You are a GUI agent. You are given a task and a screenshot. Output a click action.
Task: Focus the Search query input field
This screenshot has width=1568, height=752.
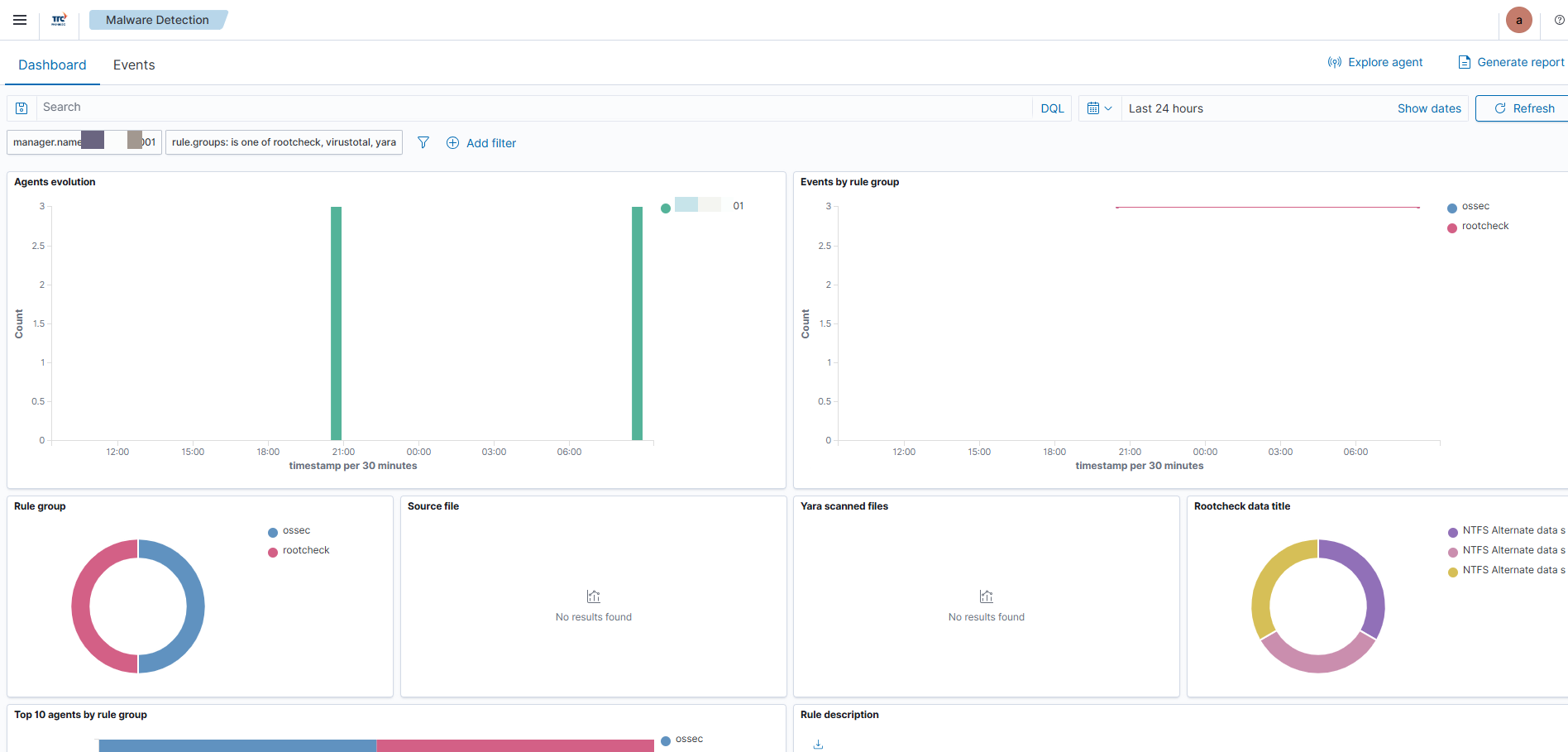pyautogui.click(x=529, y=108)
